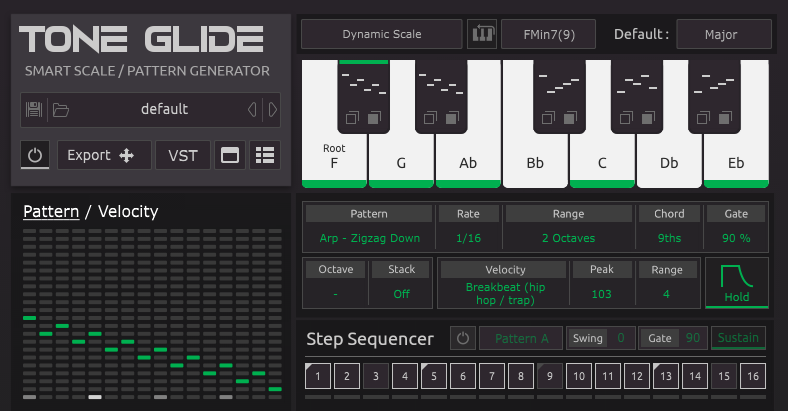Switch to the Pattern tab

click(51, 211)
